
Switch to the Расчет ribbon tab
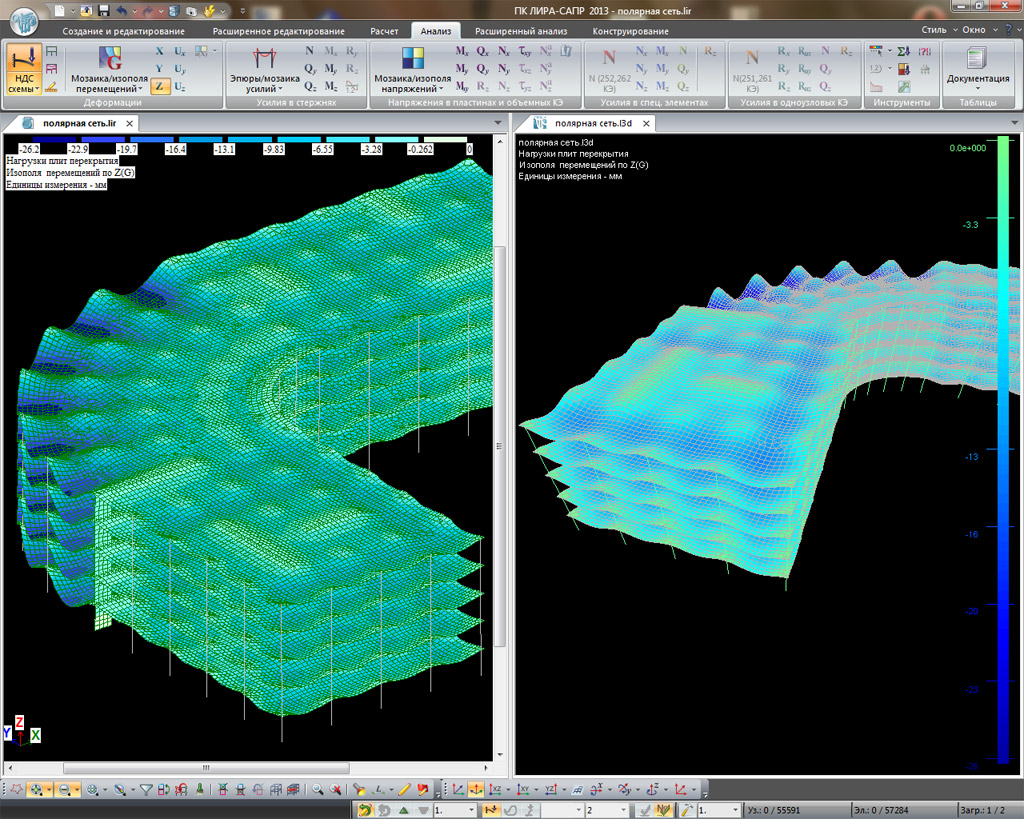click(x=384, y=31)
